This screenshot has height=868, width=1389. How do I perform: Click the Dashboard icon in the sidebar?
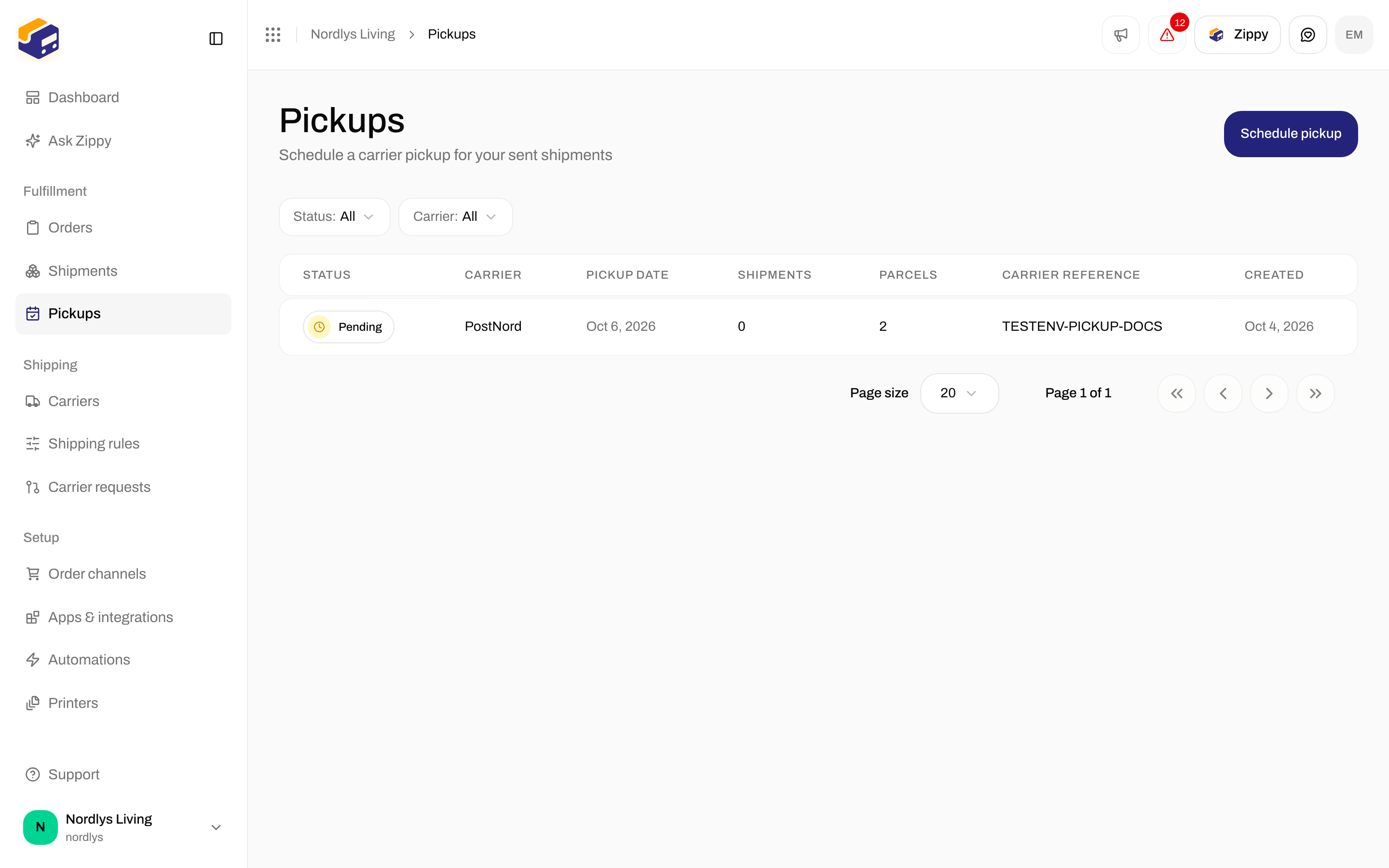coord(33,97)
